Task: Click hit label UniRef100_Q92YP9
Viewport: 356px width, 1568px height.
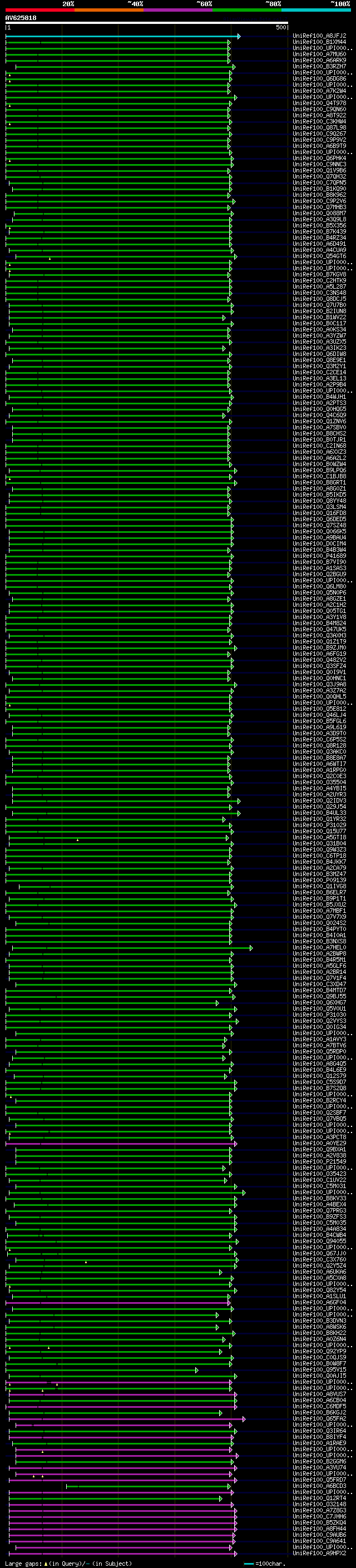Action: coord(319,1351)
